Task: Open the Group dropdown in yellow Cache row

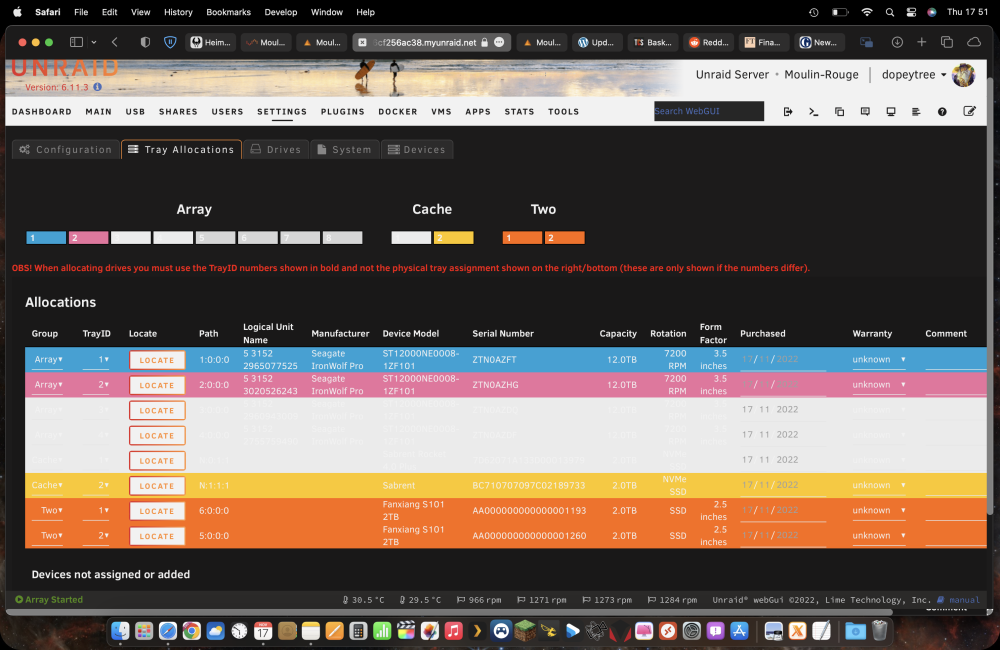Action: pos(48,485)
